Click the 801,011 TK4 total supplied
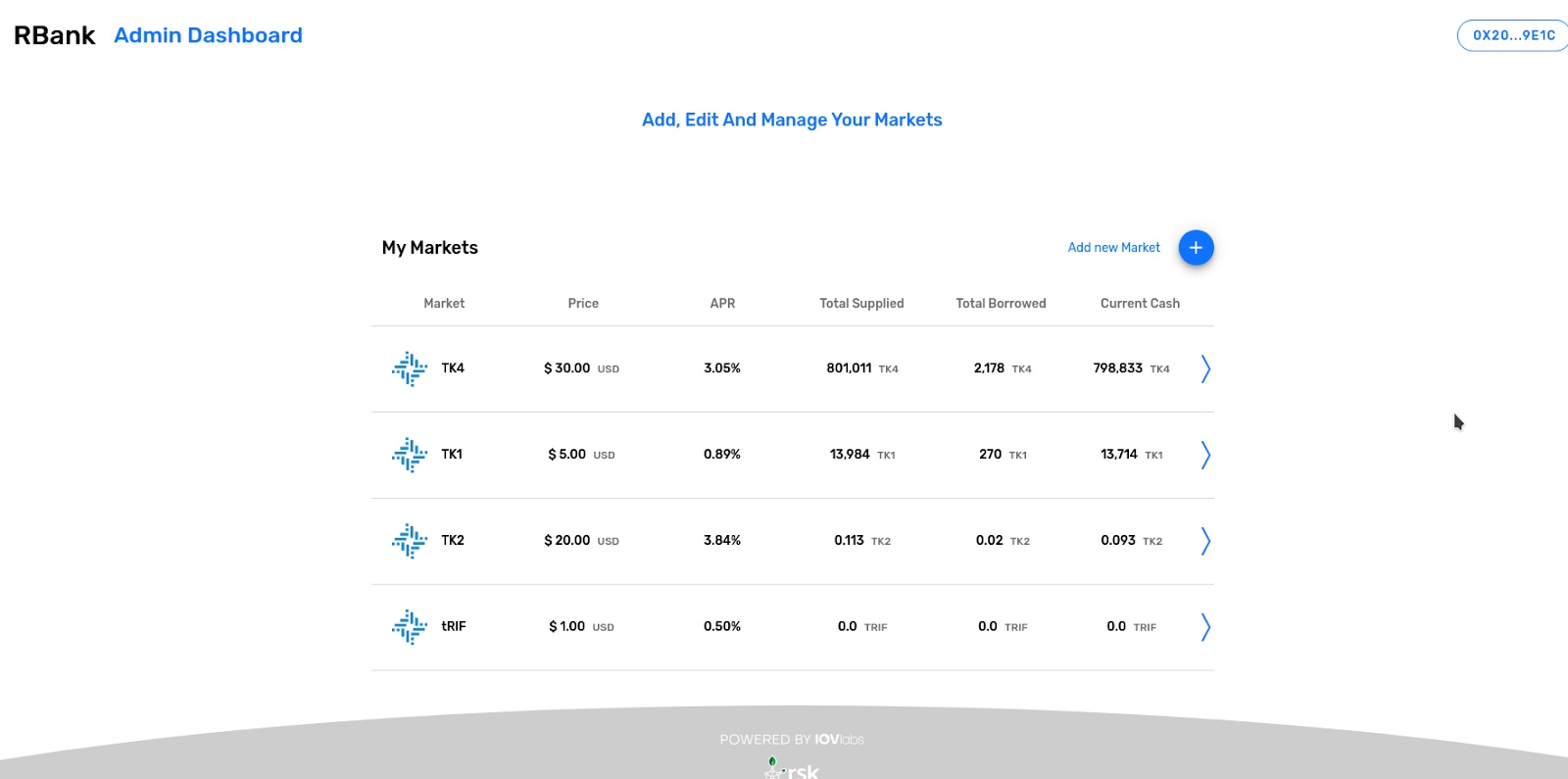 tap(862, 368)
